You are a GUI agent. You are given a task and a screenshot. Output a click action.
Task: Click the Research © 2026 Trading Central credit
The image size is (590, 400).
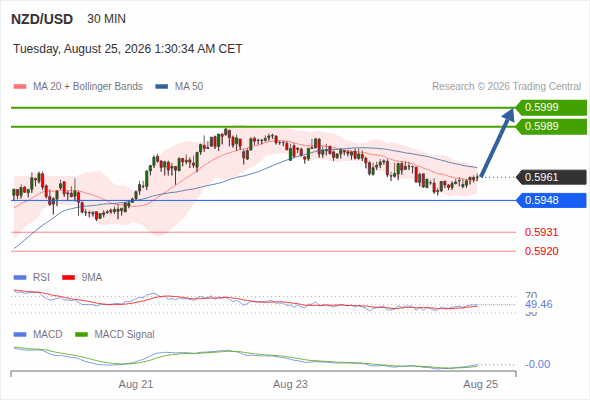pyautogui.click(x=506, y=87)
